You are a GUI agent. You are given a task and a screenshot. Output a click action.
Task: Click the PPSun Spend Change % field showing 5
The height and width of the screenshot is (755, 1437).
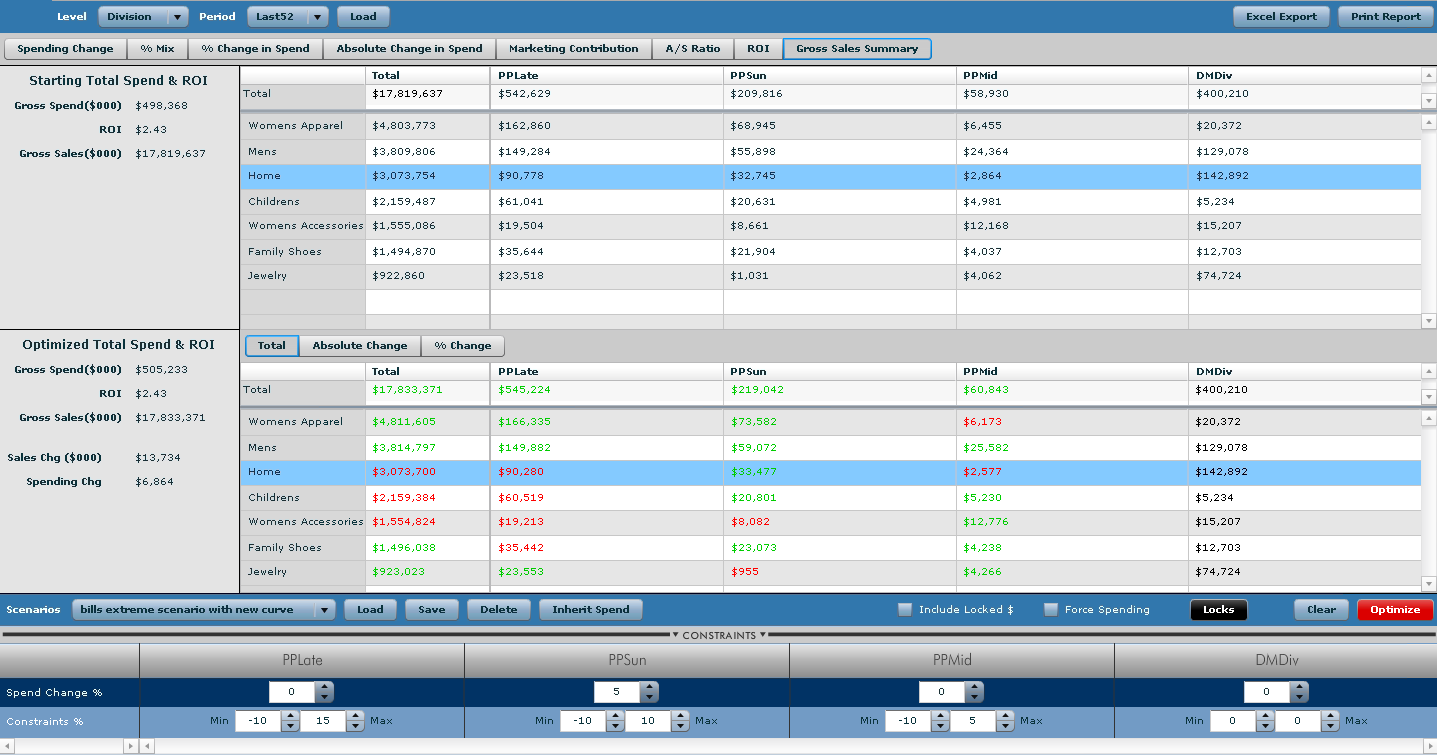click(x=617, y=692)
